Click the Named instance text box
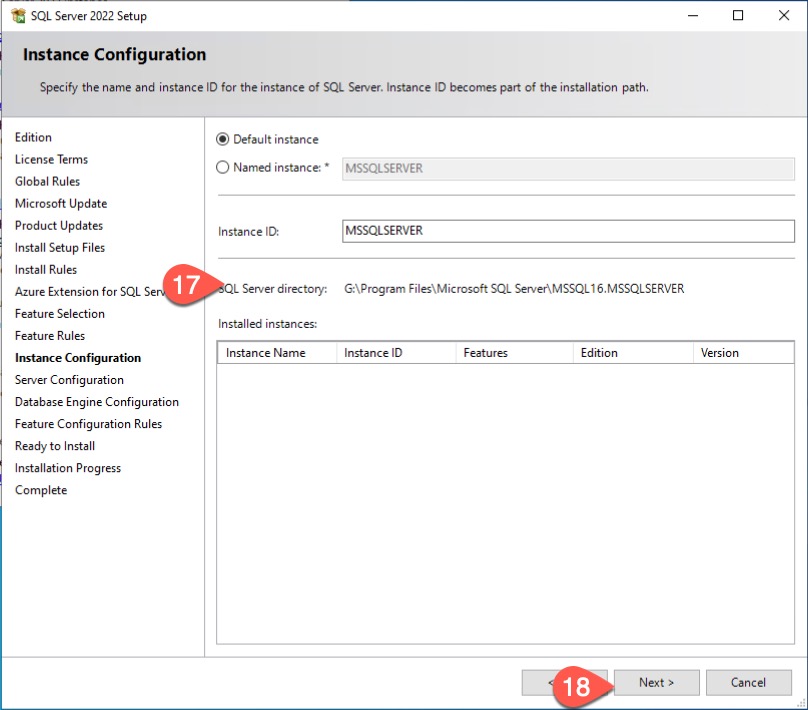The width and height of the screenshot is (808, 710). pyautogui.click(x=568, y=168)
